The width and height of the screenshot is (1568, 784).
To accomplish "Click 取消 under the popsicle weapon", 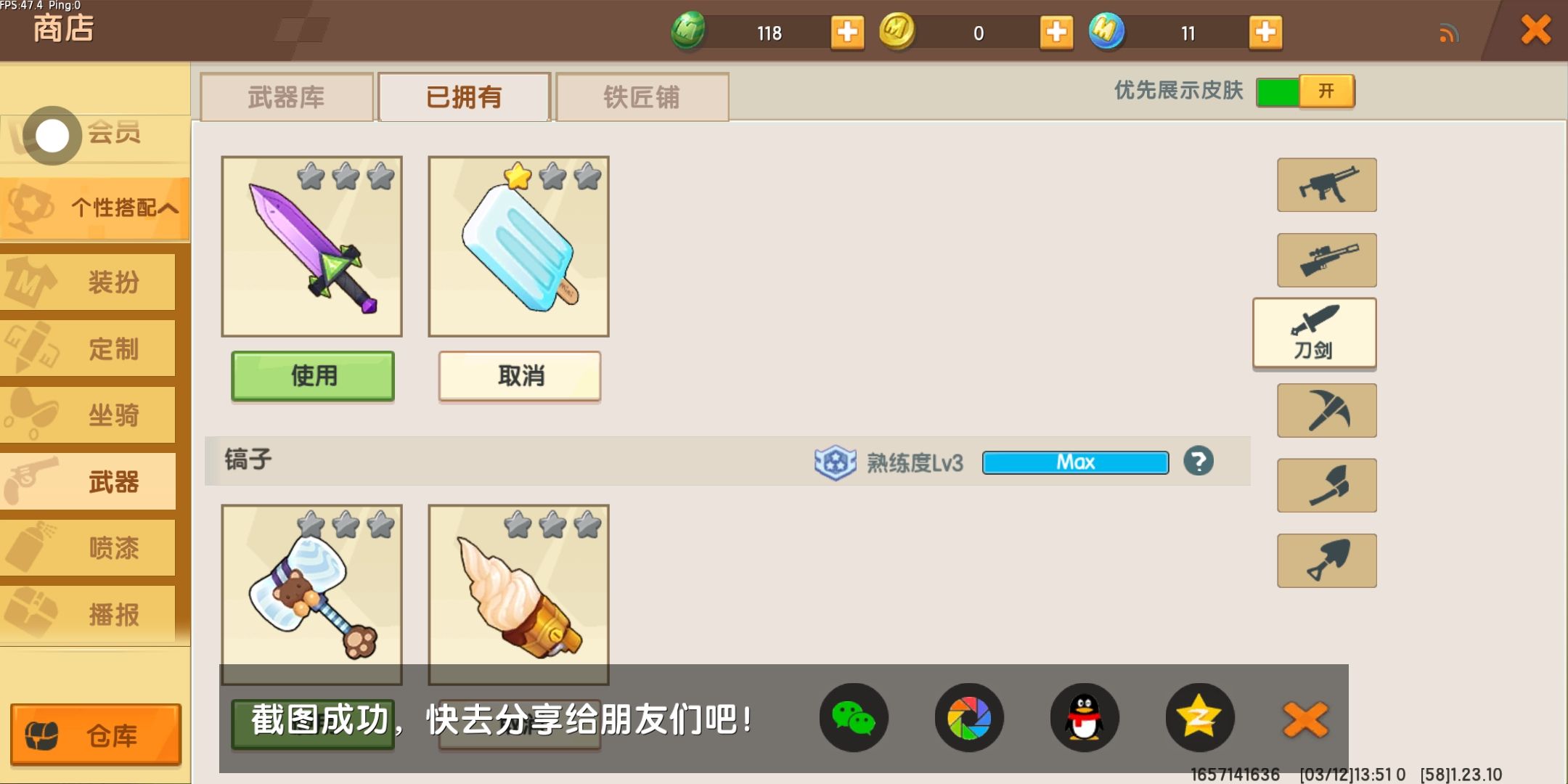I will (x=520, y=375).
